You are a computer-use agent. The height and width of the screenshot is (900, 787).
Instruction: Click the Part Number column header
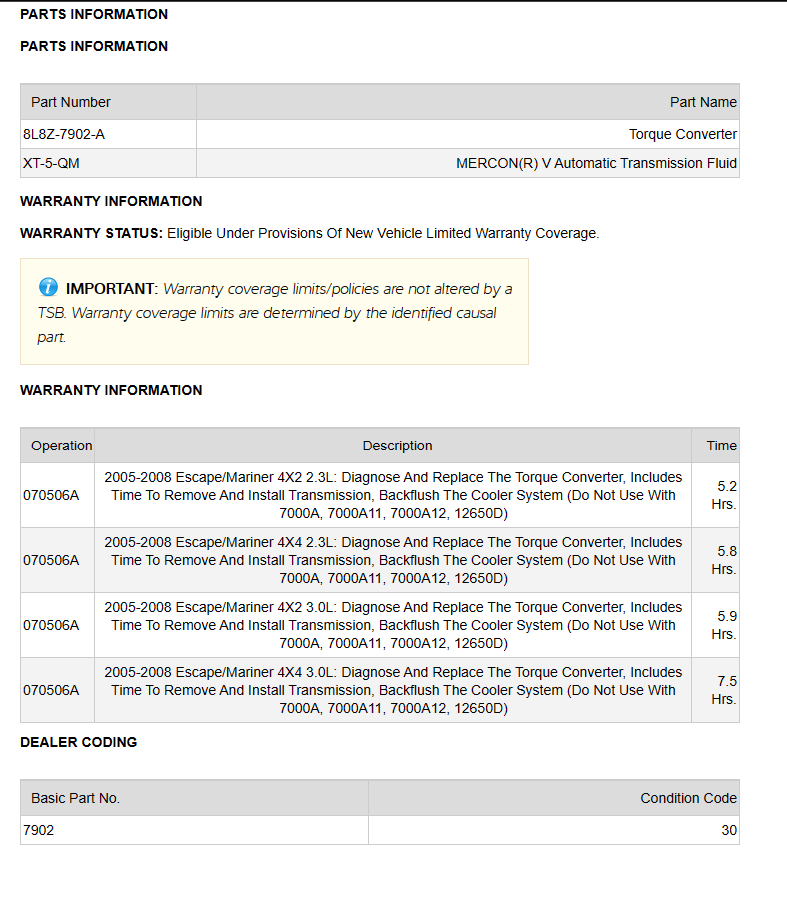pos(71,102)
